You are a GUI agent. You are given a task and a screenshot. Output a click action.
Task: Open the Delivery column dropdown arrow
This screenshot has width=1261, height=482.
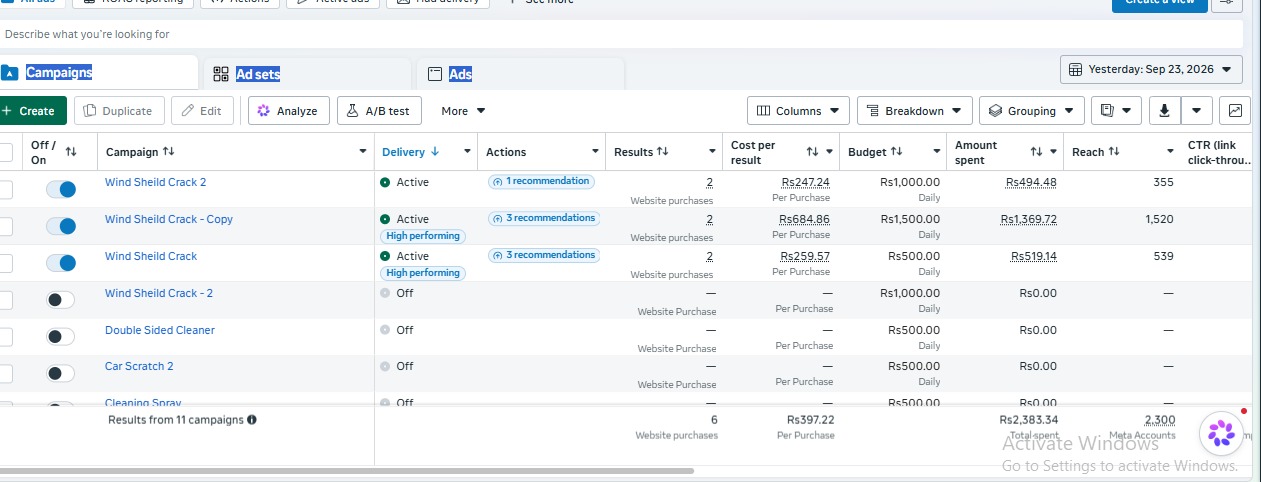click(467, 152)
